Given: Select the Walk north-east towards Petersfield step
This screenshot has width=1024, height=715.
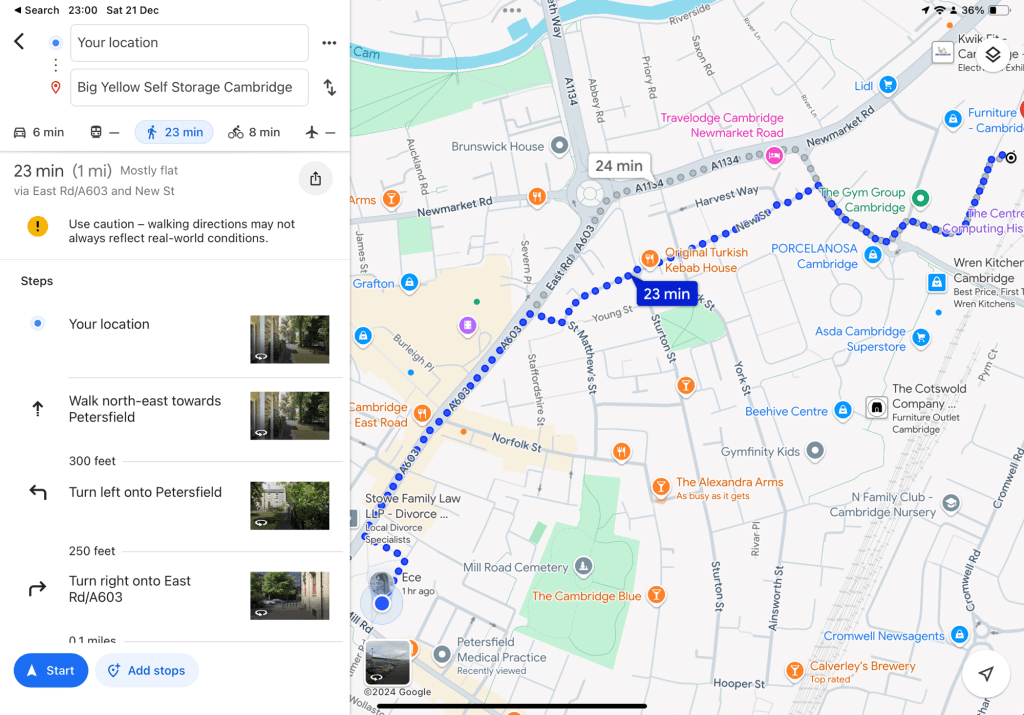Looking at the screenshot, I should [x=175, y=415].
